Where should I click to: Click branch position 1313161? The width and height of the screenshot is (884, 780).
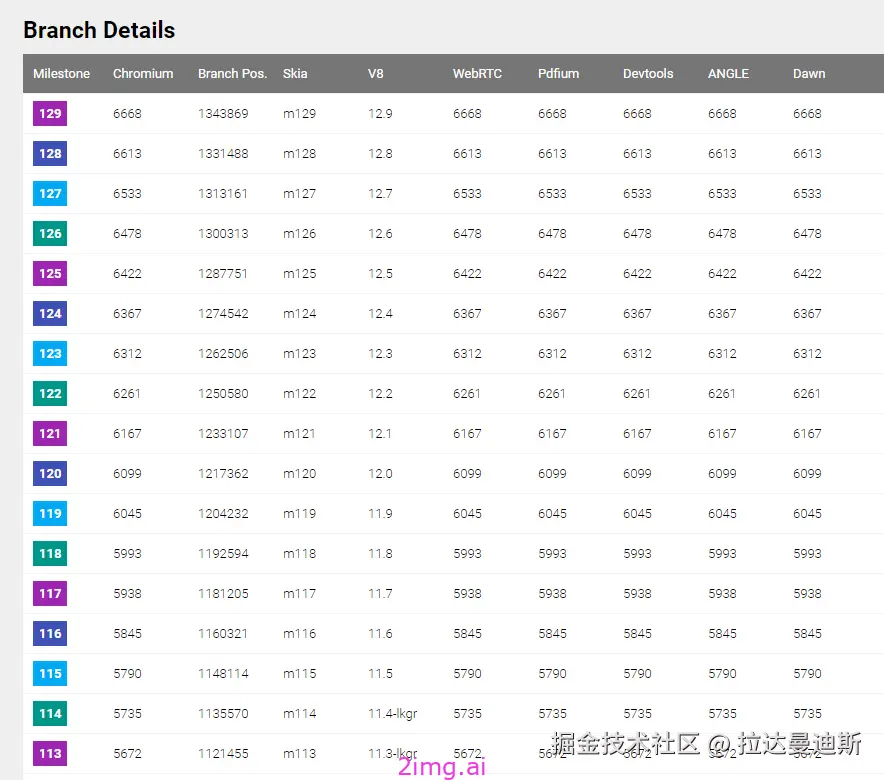tap(223, 194)
